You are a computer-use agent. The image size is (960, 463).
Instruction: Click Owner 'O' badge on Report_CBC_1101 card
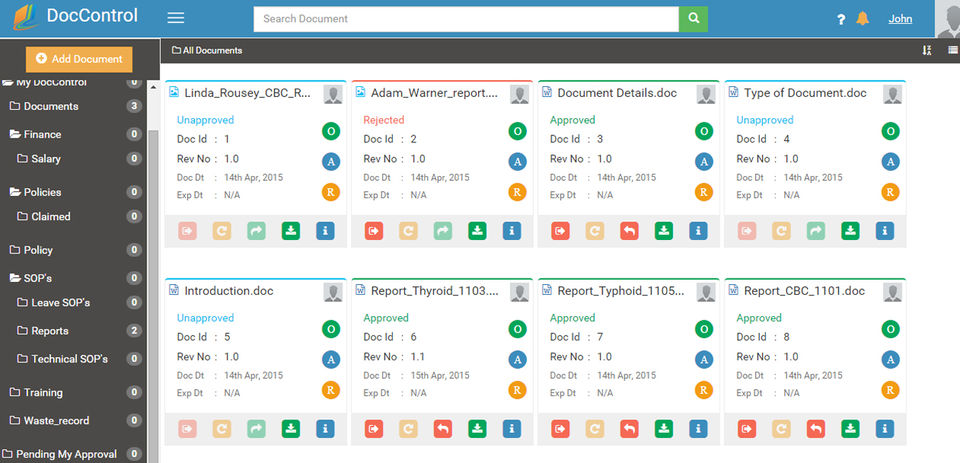click(x=890, y=329)
